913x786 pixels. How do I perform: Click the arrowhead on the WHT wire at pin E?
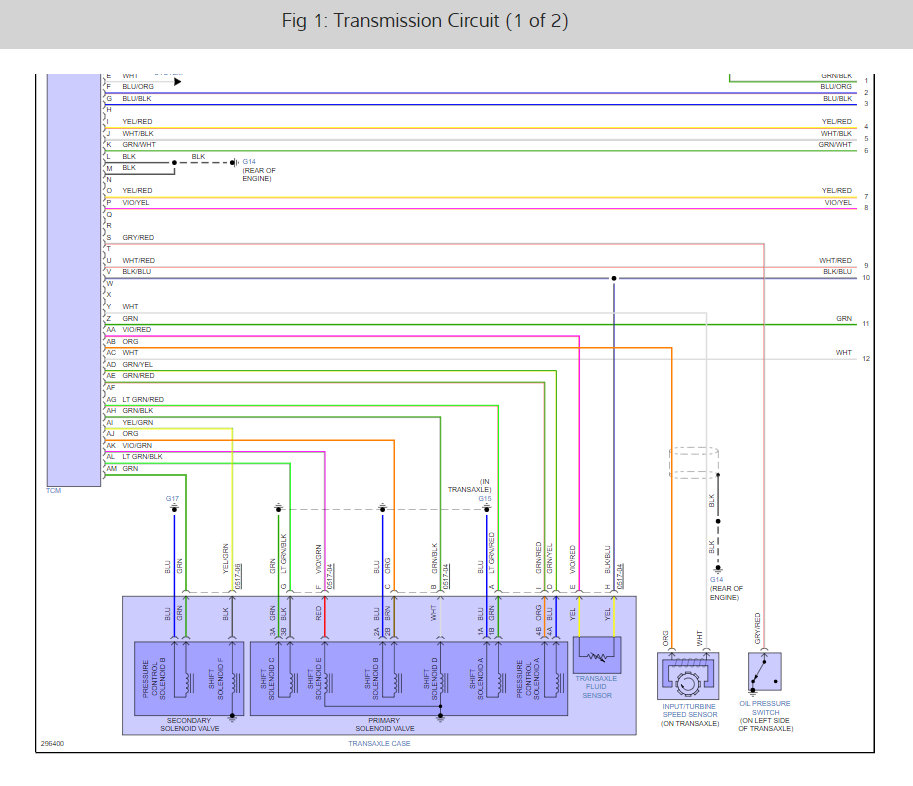[178, 82]
